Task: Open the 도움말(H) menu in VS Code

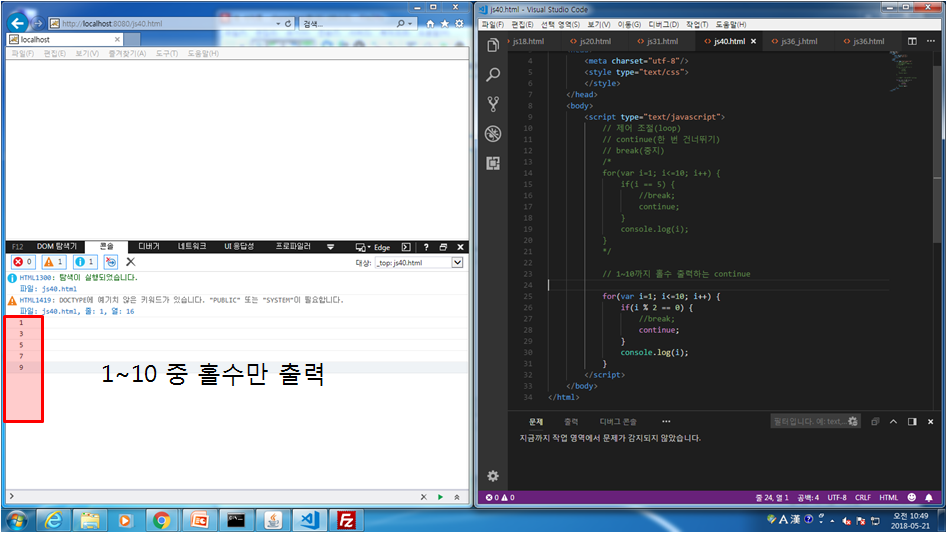Action: [x=731, y=24]
